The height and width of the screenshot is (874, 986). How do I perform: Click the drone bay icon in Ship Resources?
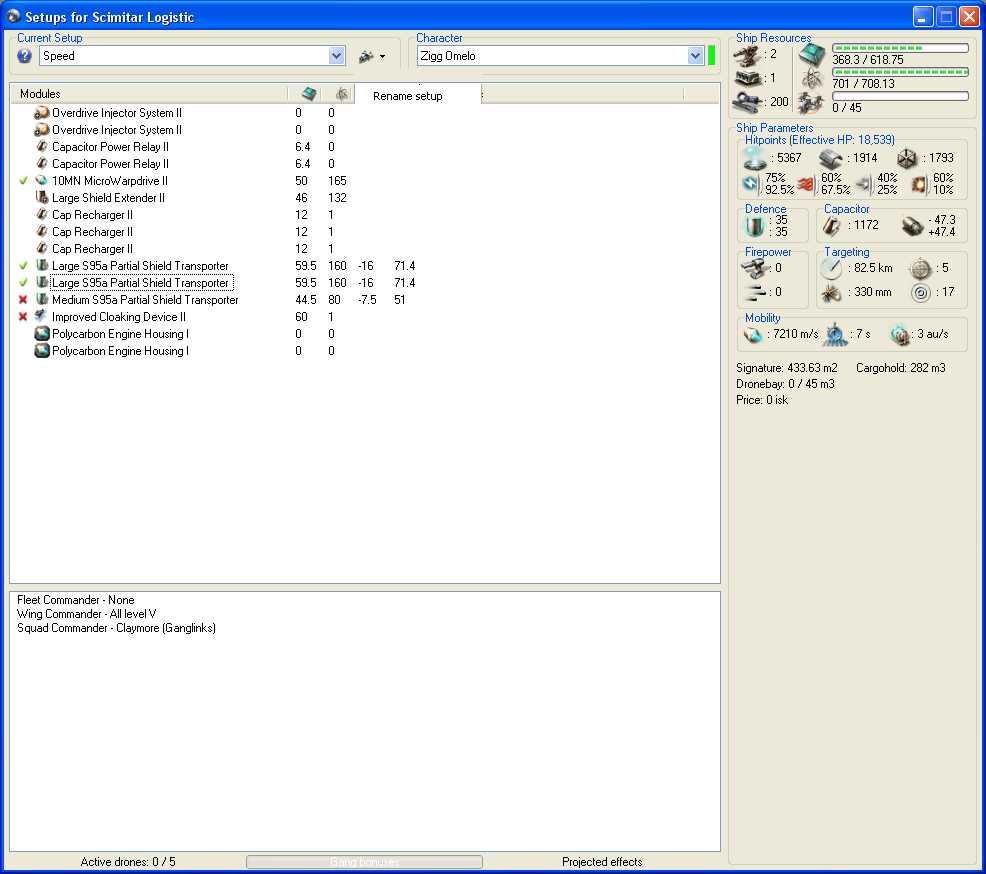click(x=811, y=102)
